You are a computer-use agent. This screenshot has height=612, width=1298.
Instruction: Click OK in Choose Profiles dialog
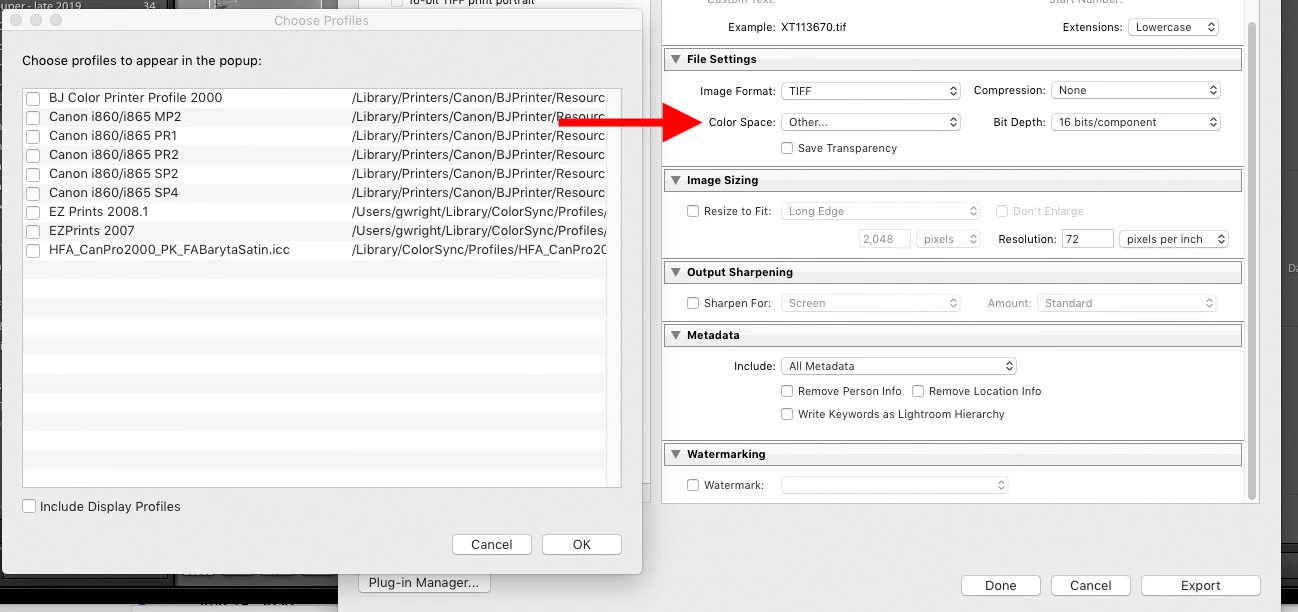(582, 544)
